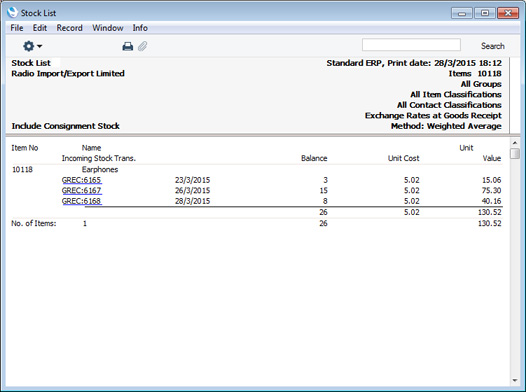Click balance 26 in No. of Items row

pos(323,223)
